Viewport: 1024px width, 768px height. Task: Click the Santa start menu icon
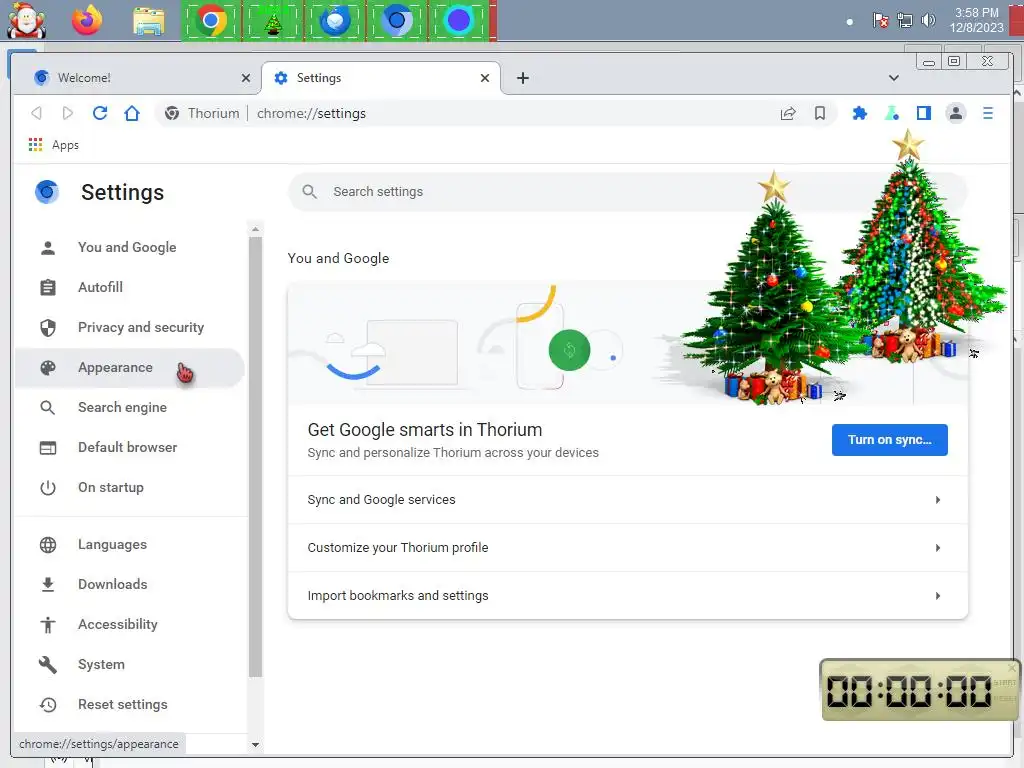coord(26,20)
